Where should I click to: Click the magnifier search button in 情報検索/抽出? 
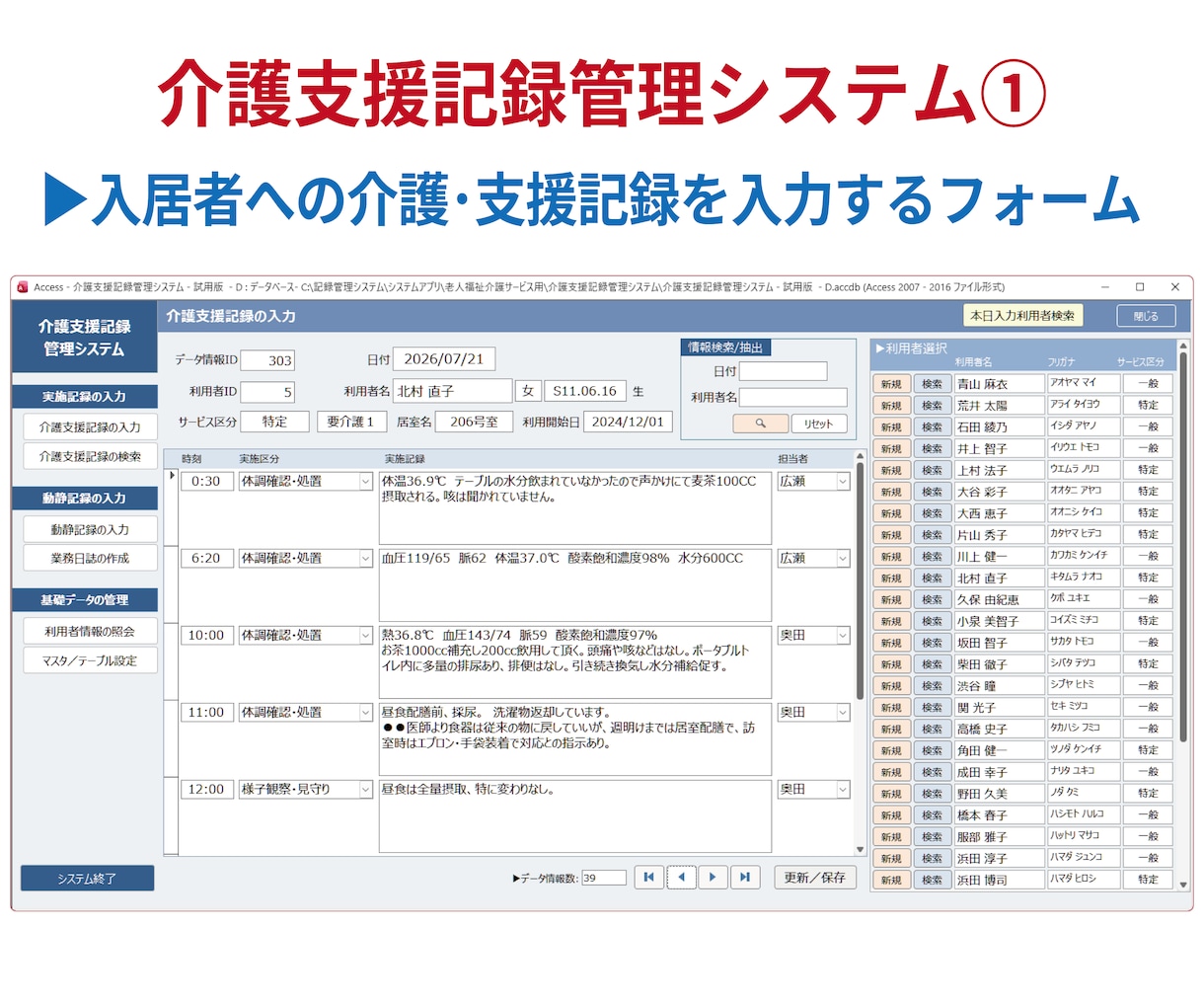click(x=760, y=424)
